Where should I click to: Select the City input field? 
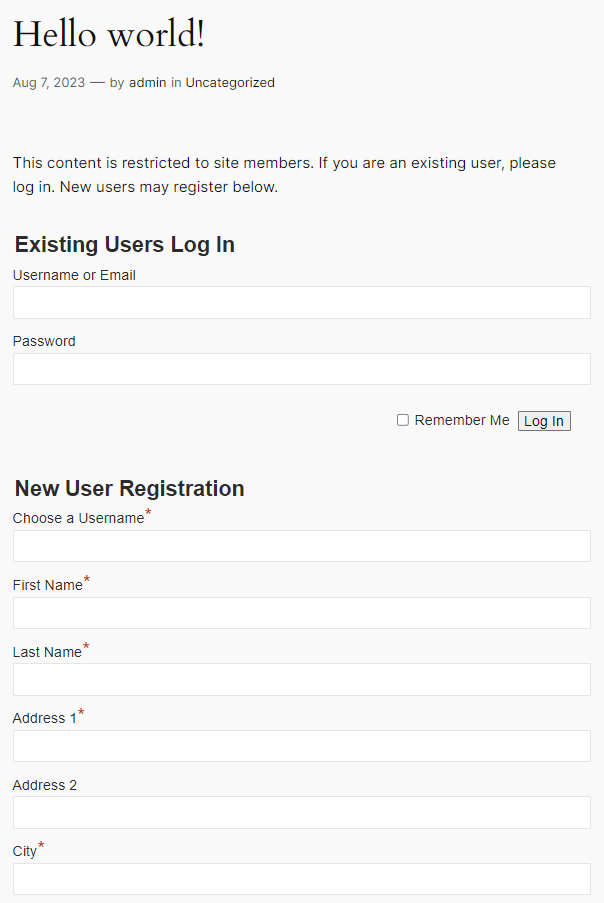pos(301,879)
